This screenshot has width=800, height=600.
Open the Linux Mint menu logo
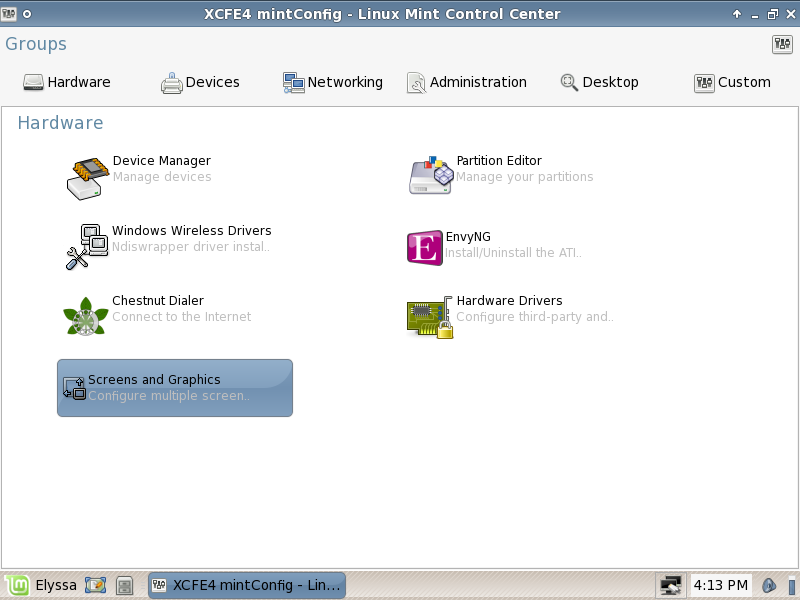(17, 585)
